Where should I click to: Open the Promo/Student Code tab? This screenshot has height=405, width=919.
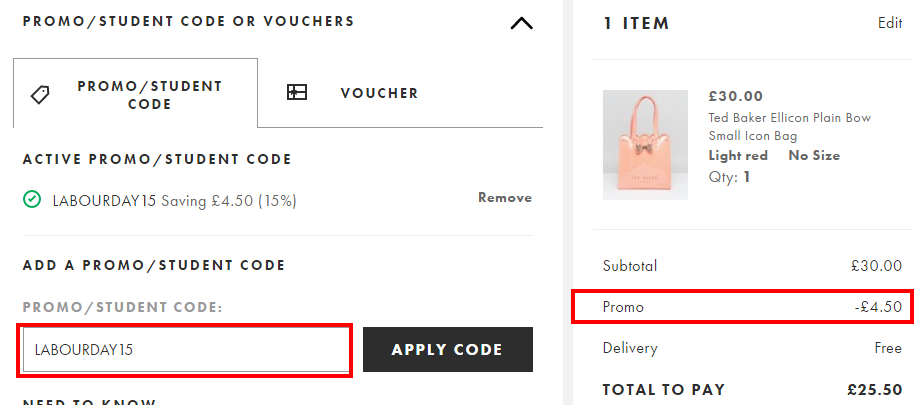(x=135, y=93)
